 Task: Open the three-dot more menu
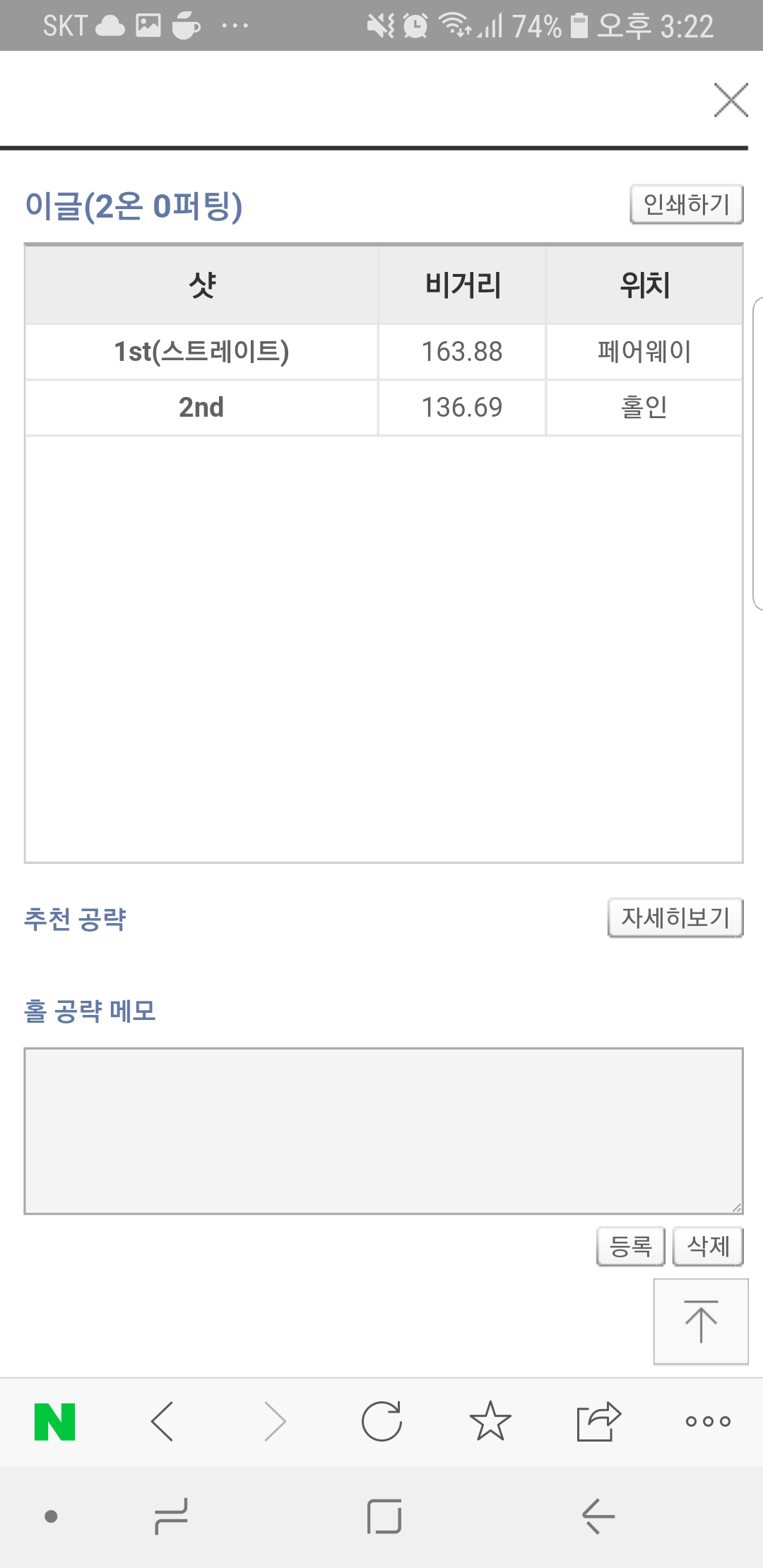(x=708, y=1421)
